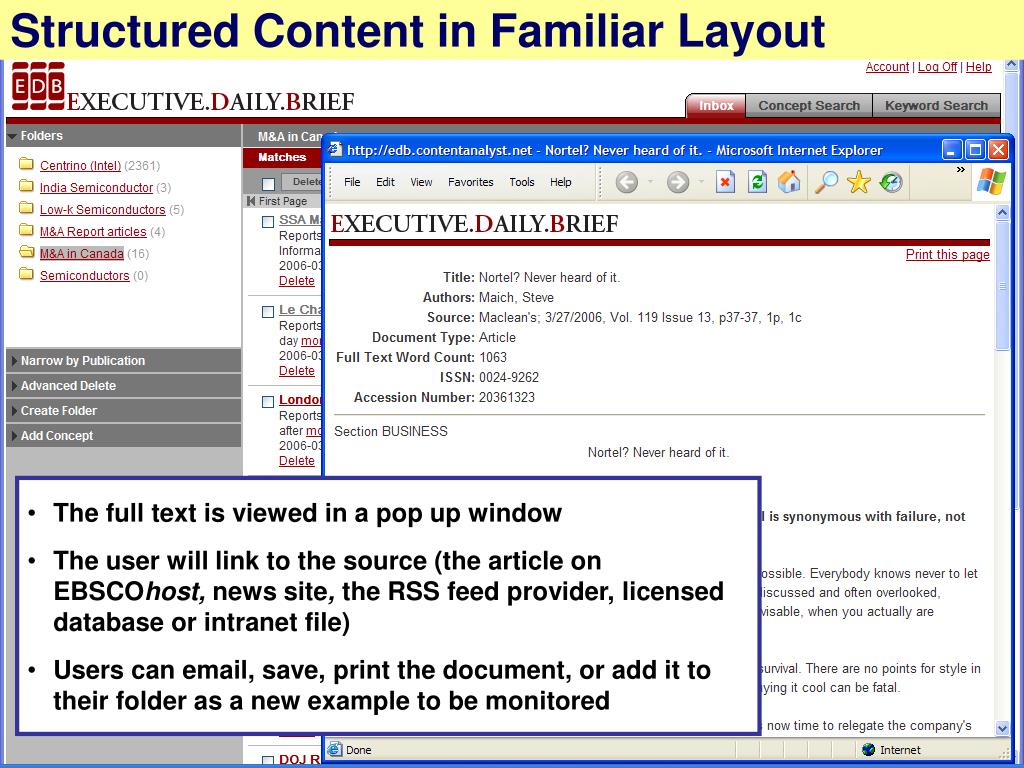The height and width of the screenshot is (768, 1024).
Task: Open the History clock icon
Action: coord(891,182)
